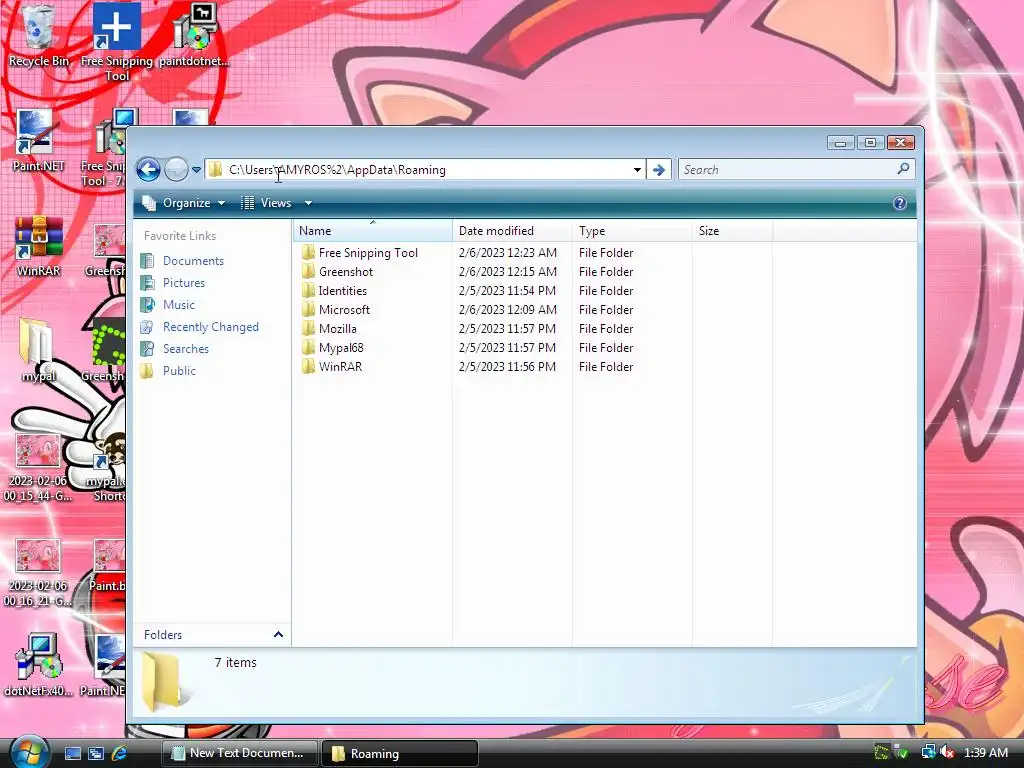
Task: Click the Roaming taskbar button
Action: pyautogui.click(x=400, y=753)
